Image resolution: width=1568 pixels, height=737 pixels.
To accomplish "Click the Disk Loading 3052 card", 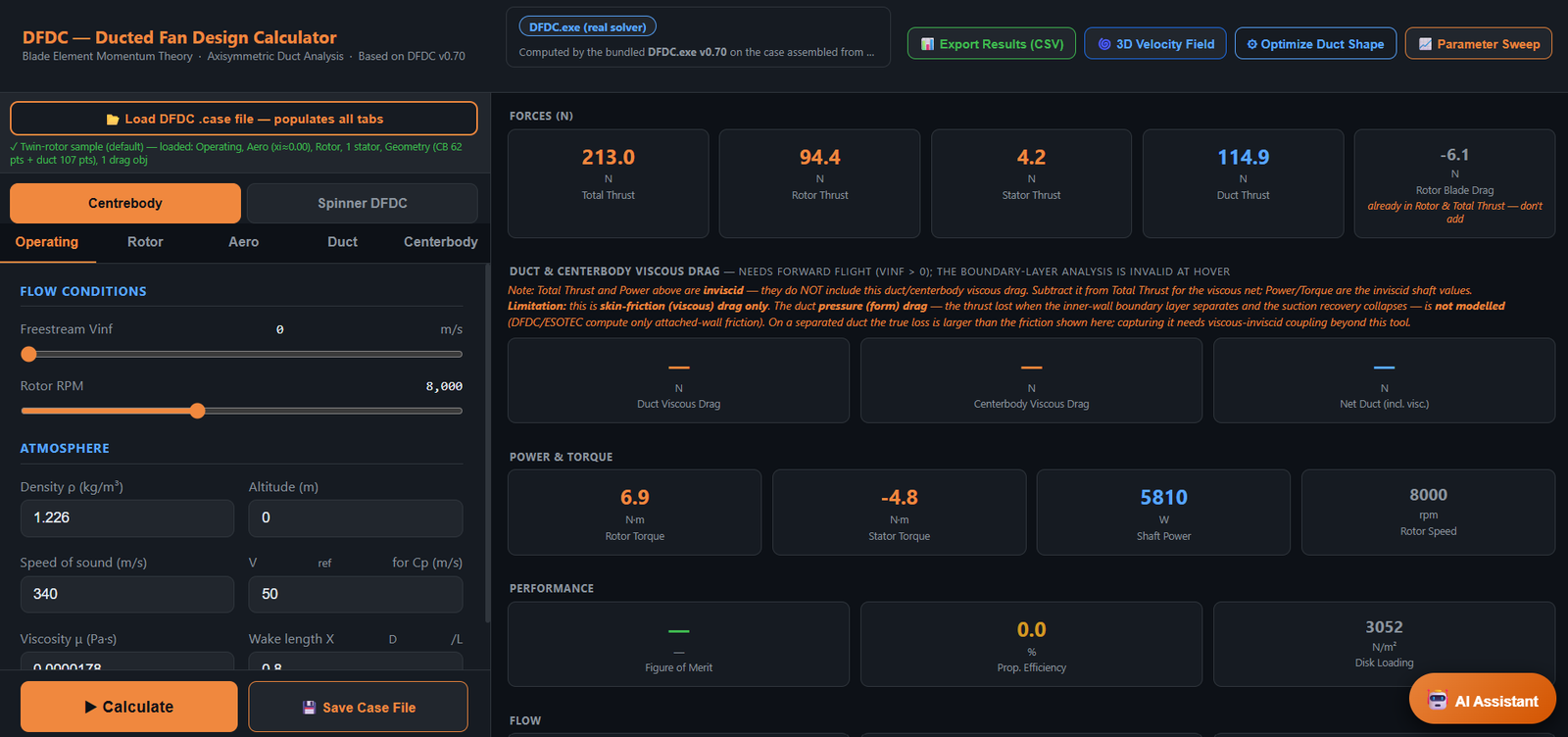I will (1385, 644).
